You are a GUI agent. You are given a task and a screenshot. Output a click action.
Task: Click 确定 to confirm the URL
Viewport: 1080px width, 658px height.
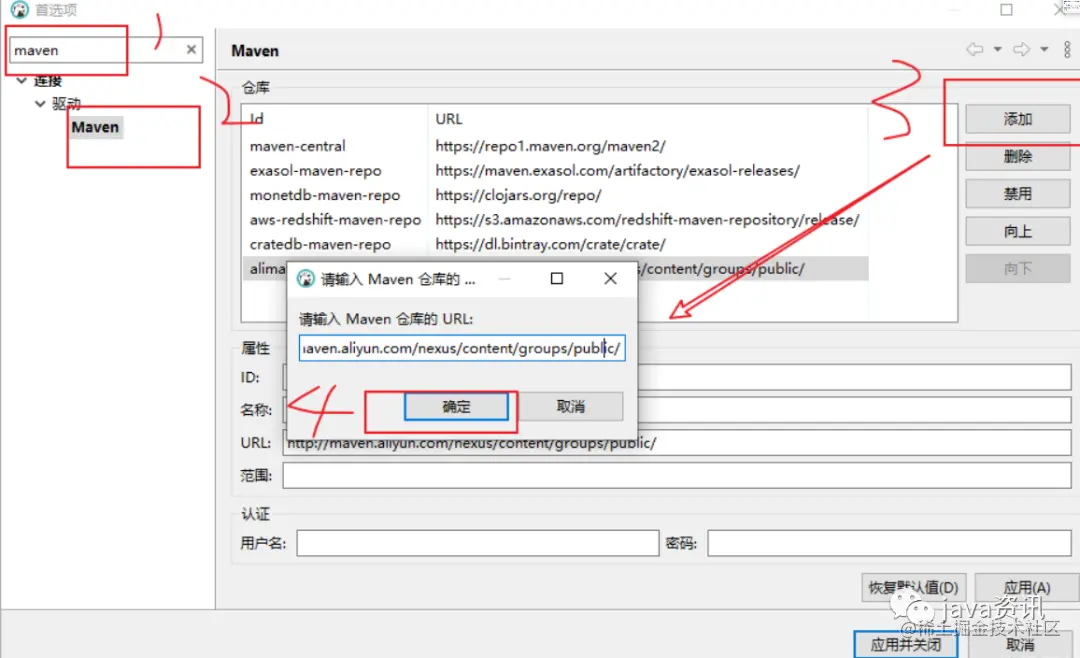[456, 407]
